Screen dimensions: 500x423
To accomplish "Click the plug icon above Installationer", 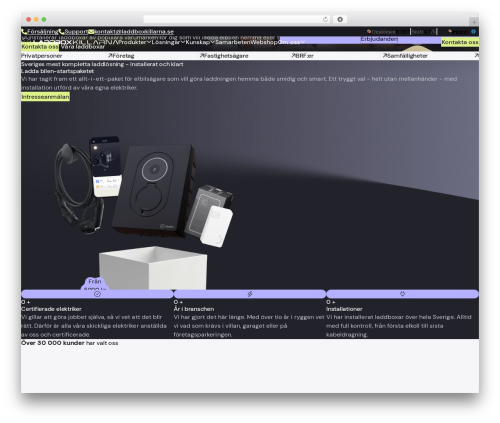I will pos(402,294).
